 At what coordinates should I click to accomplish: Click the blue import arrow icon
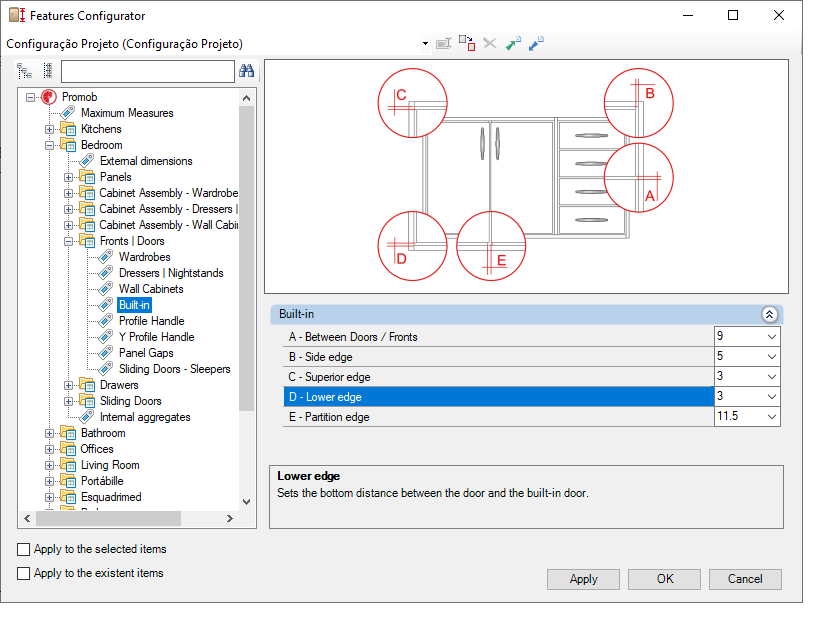click(536, 43)
